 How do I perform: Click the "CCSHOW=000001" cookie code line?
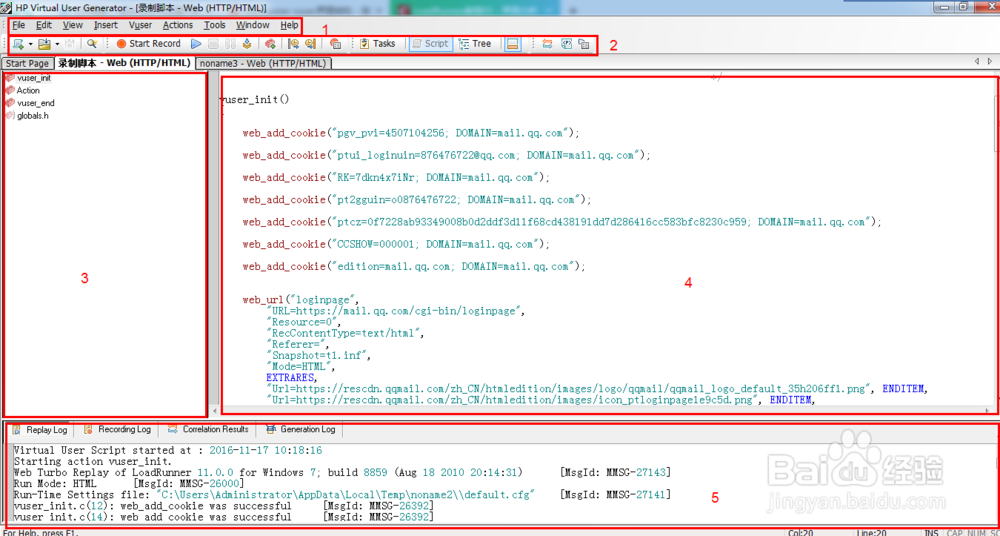coord(395,244)
